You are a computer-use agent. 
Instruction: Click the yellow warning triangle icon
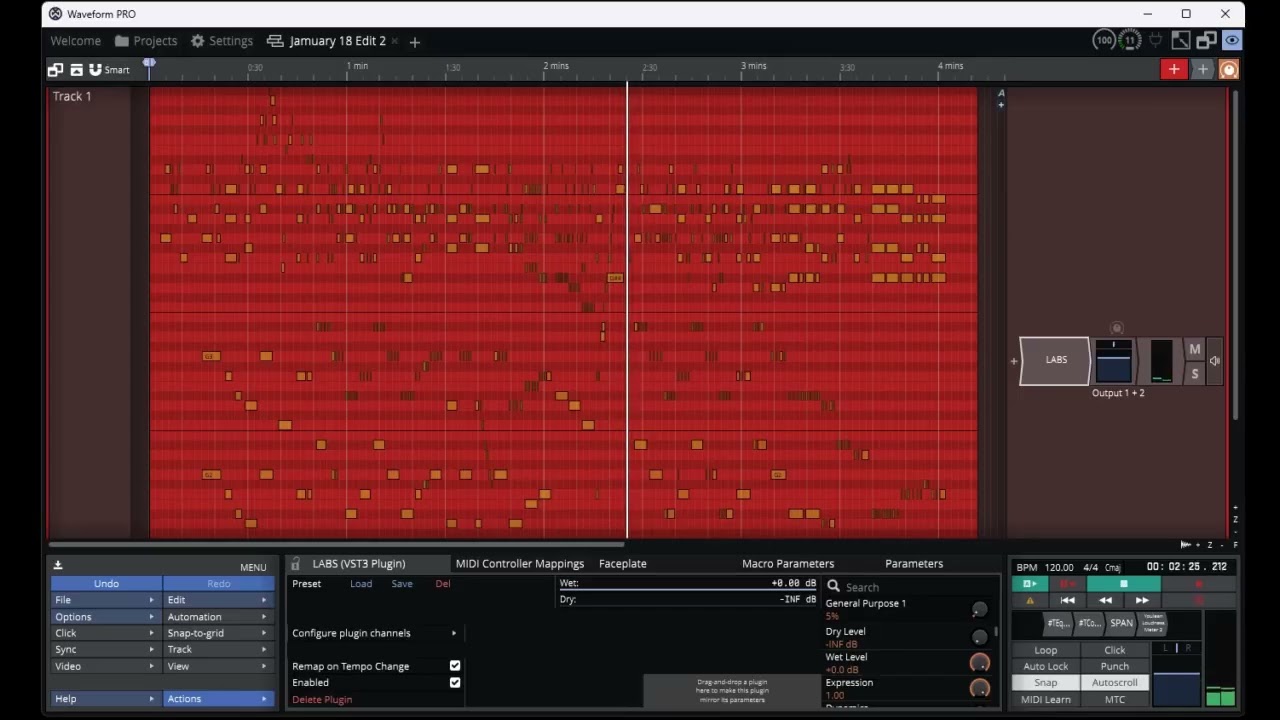pyautogui.click(x=1030, y=600)
